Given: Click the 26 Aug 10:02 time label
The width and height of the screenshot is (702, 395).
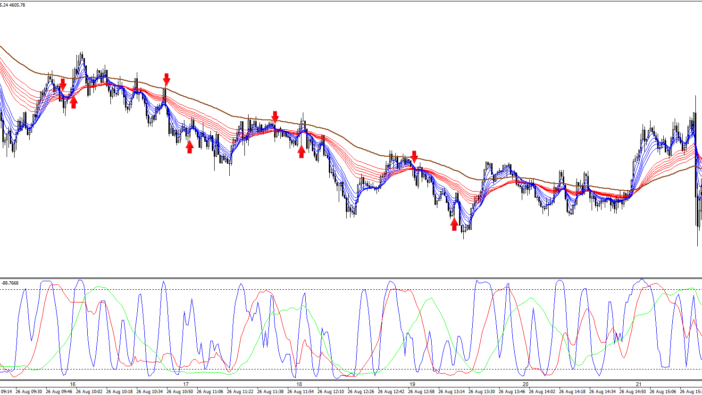Looking at the screenshot, I should click(x=90, y=392).
